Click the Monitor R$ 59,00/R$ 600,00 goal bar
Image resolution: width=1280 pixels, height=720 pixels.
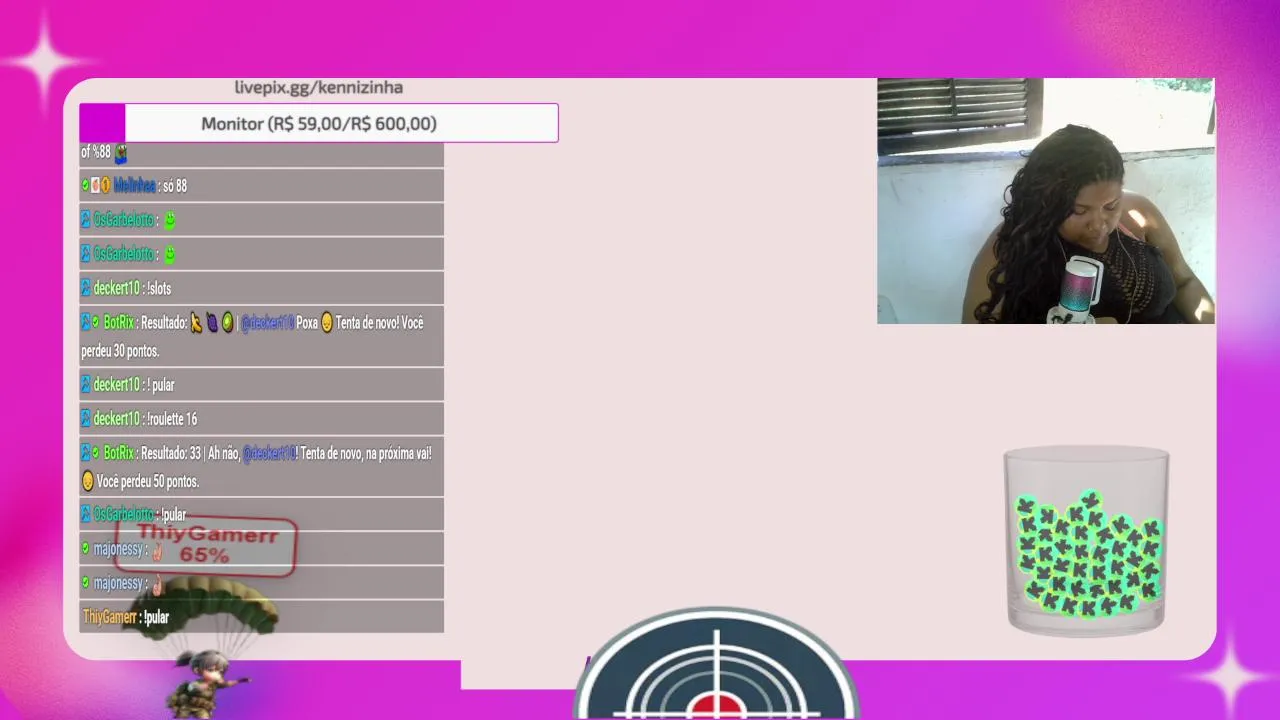coord(318,123)
